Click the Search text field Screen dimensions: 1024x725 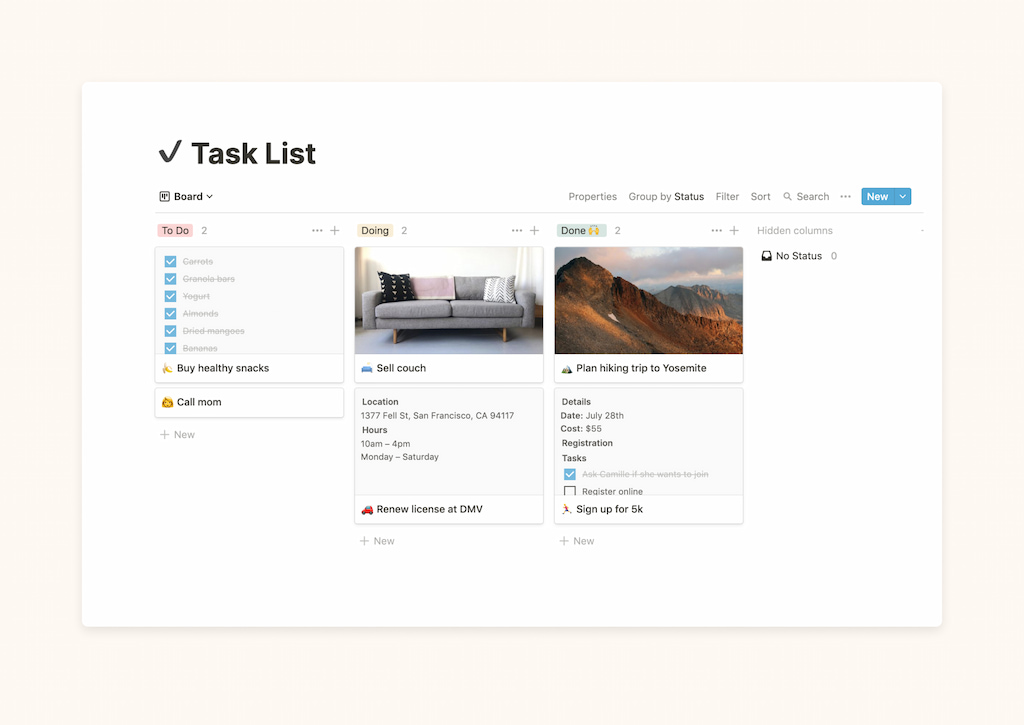click(813, 197)
